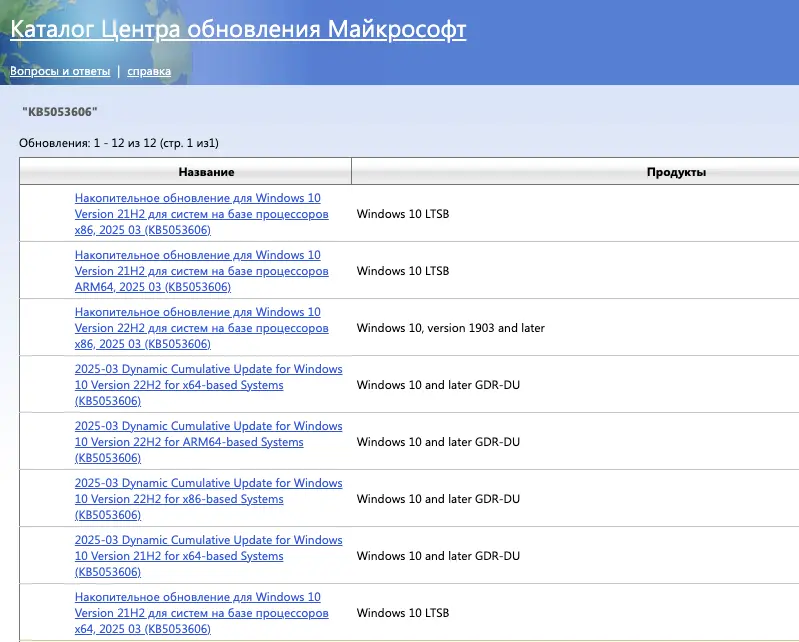Viewport: 799px width, 642px height.
Task: Open Dynamic Cumulative Update 22H2 x64 link
Action: (x=208, y=385)
